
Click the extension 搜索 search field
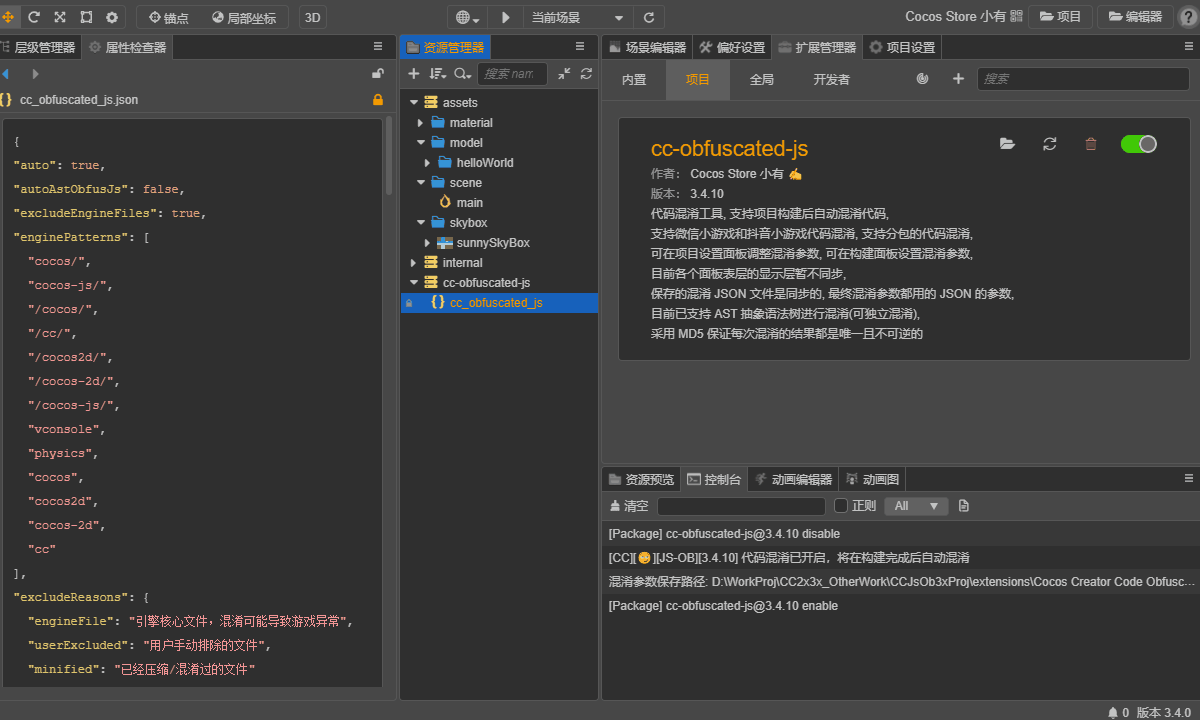(1083, 79)
